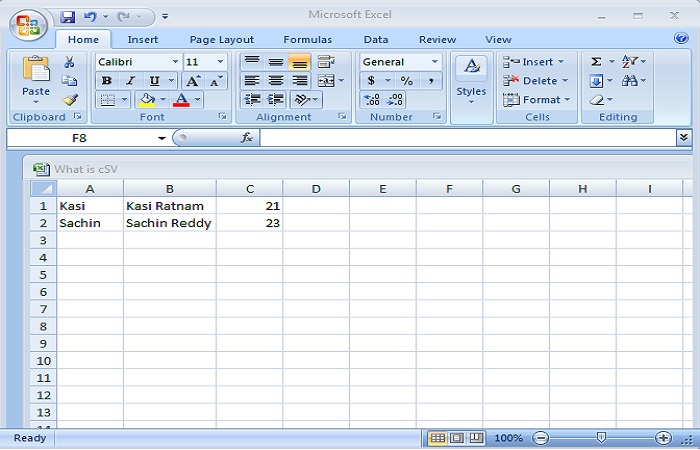The image size is (700, 450).
Task: Click the Insert Function fx button
Action: (x=247, y=138)
